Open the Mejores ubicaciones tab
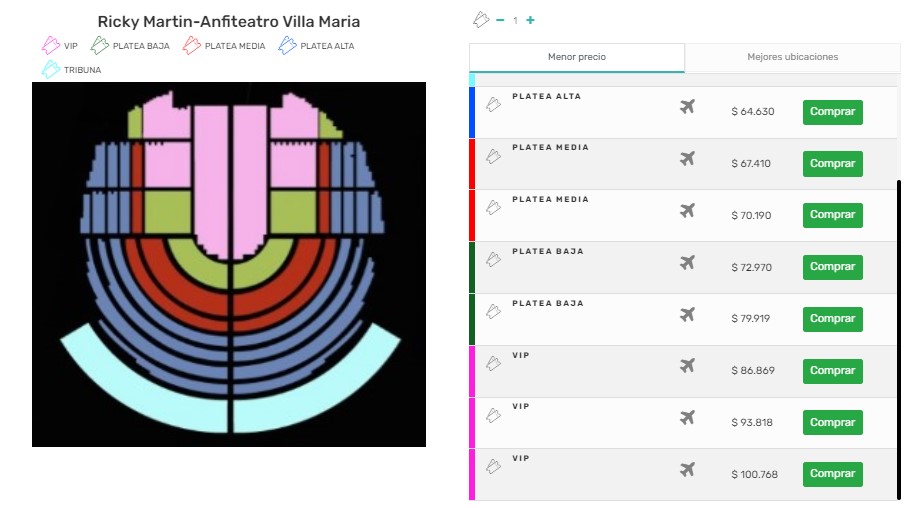Screen dimensions: 920x508 792,57
